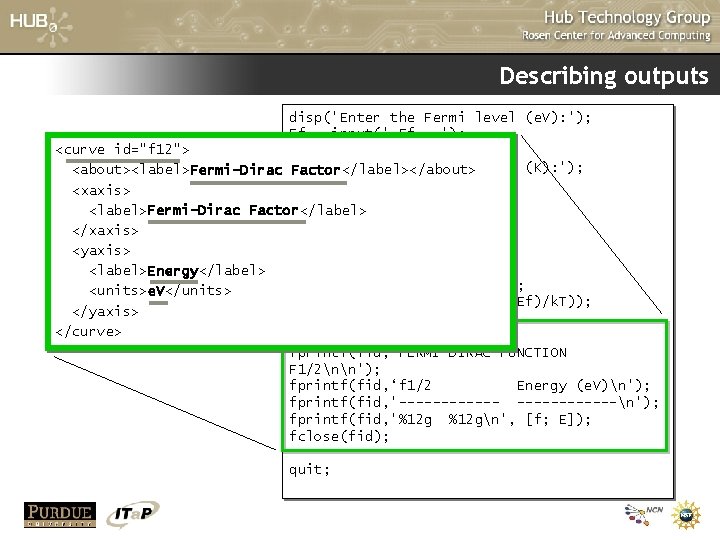Click the 'Hub Technology Group' header text

point(627,17)
